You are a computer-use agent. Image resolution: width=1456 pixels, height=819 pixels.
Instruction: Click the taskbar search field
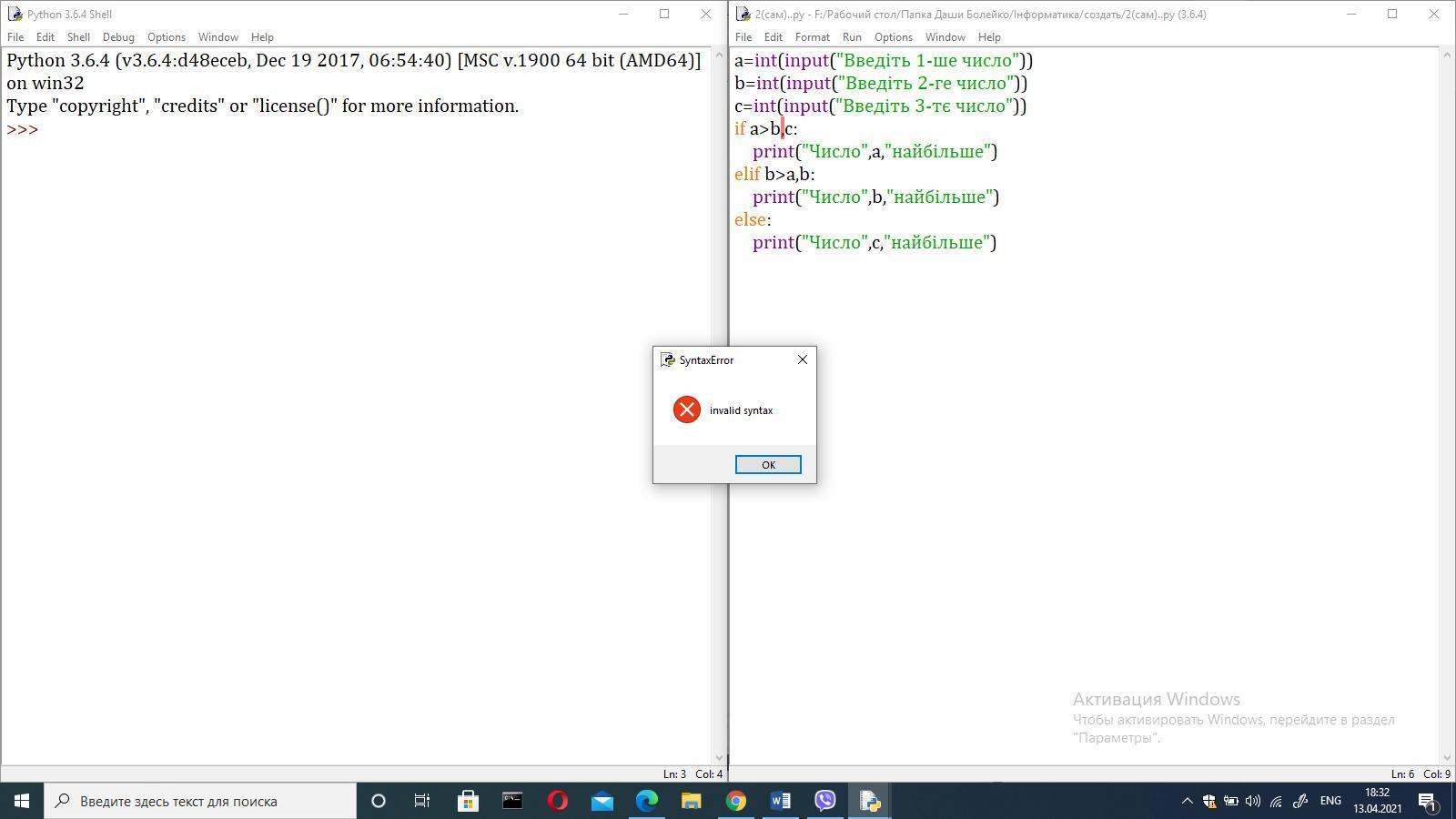[200, 801]
